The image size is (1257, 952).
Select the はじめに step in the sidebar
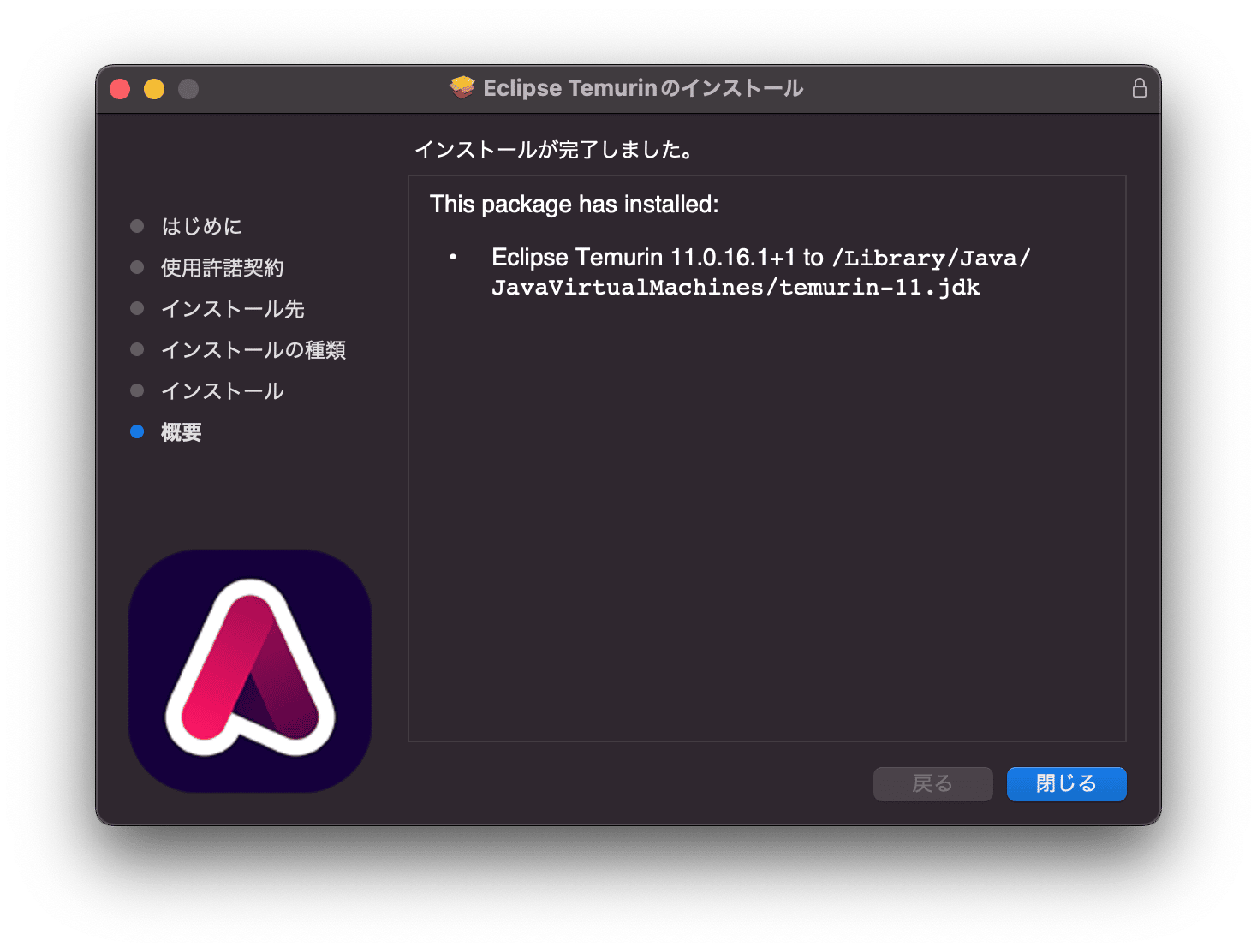point(201,226)
